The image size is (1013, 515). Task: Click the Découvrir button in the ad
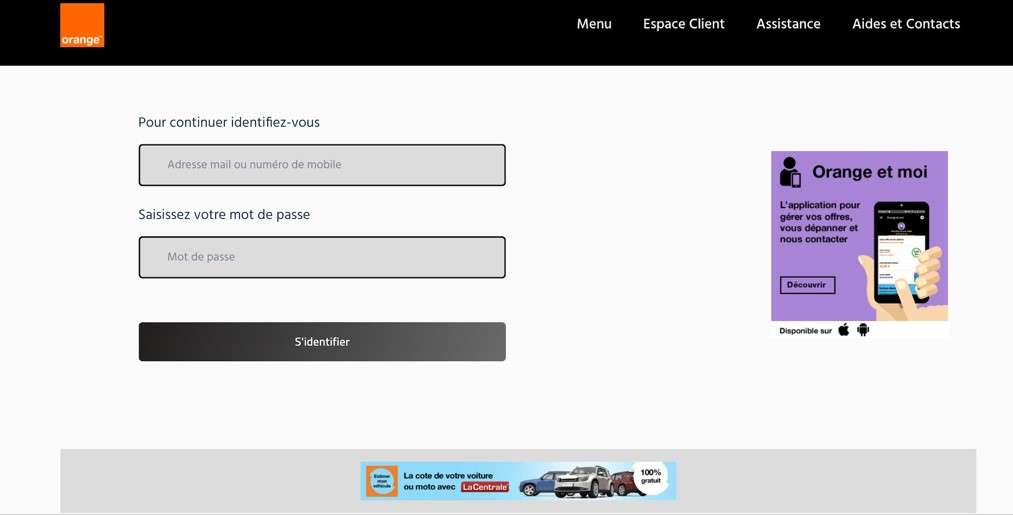(x=807, y=285)
